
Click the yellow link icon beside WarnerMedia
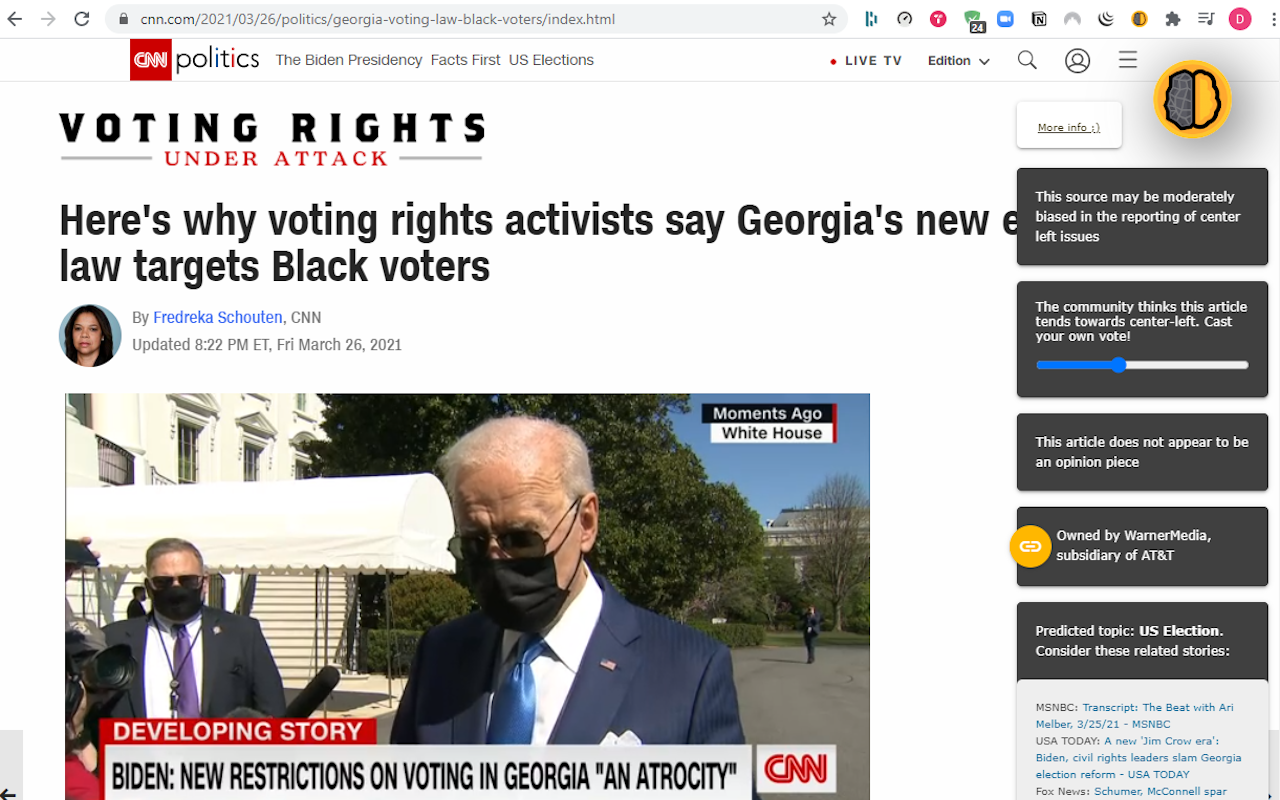point(1030,546)
